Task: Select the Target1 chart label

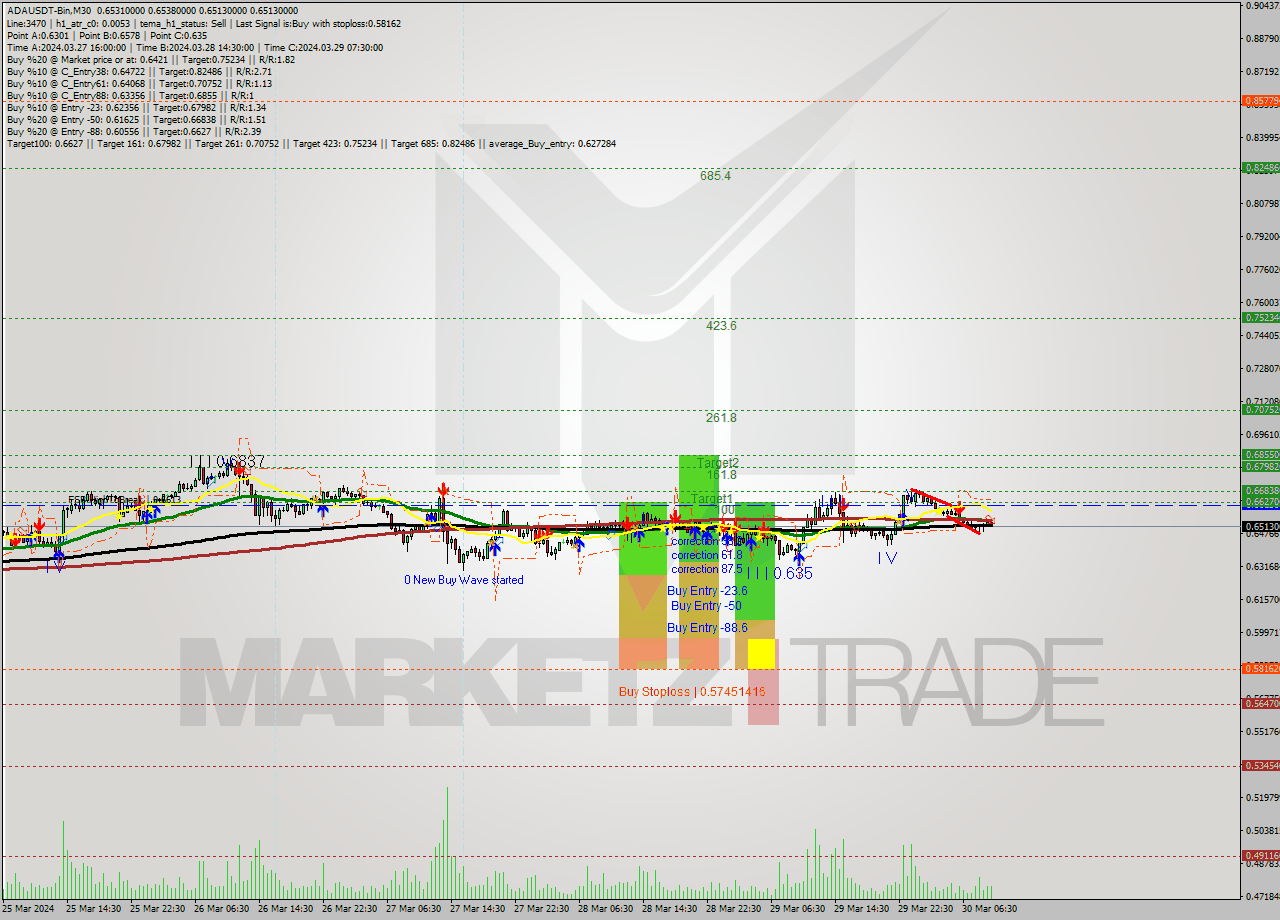Action: [x=712, y=498]
